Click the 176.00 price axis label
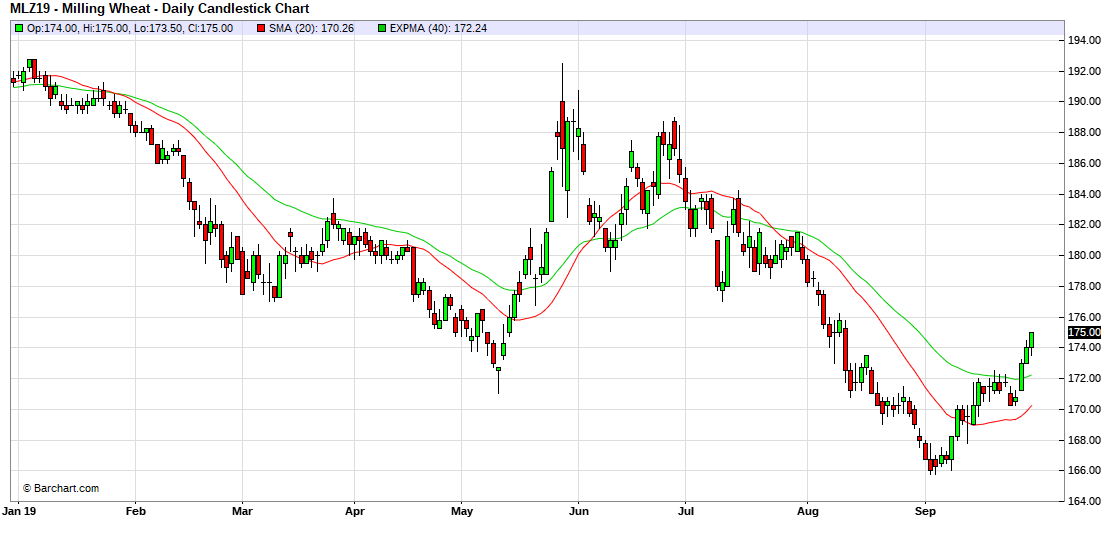This screenshot has width=1106, height=542. point(1085,317)
